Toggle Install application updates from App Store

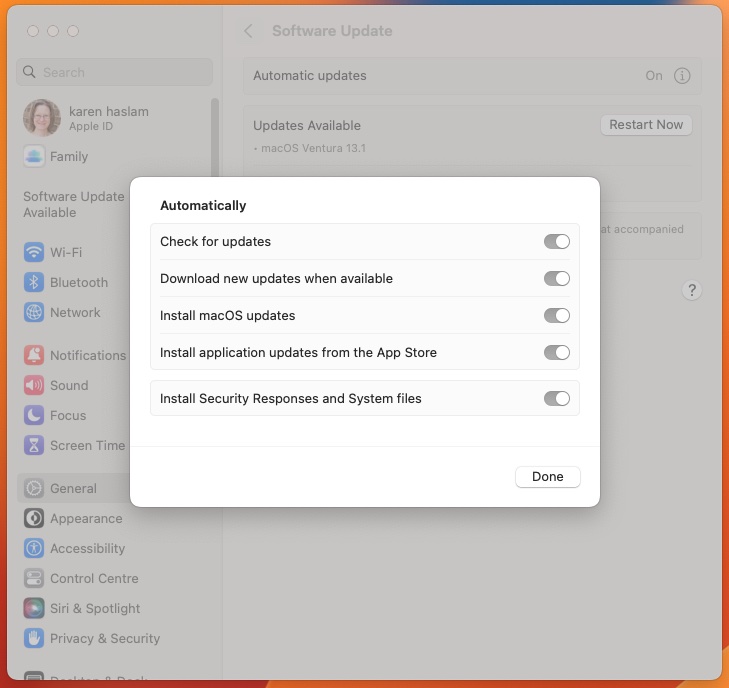[557, 352]
